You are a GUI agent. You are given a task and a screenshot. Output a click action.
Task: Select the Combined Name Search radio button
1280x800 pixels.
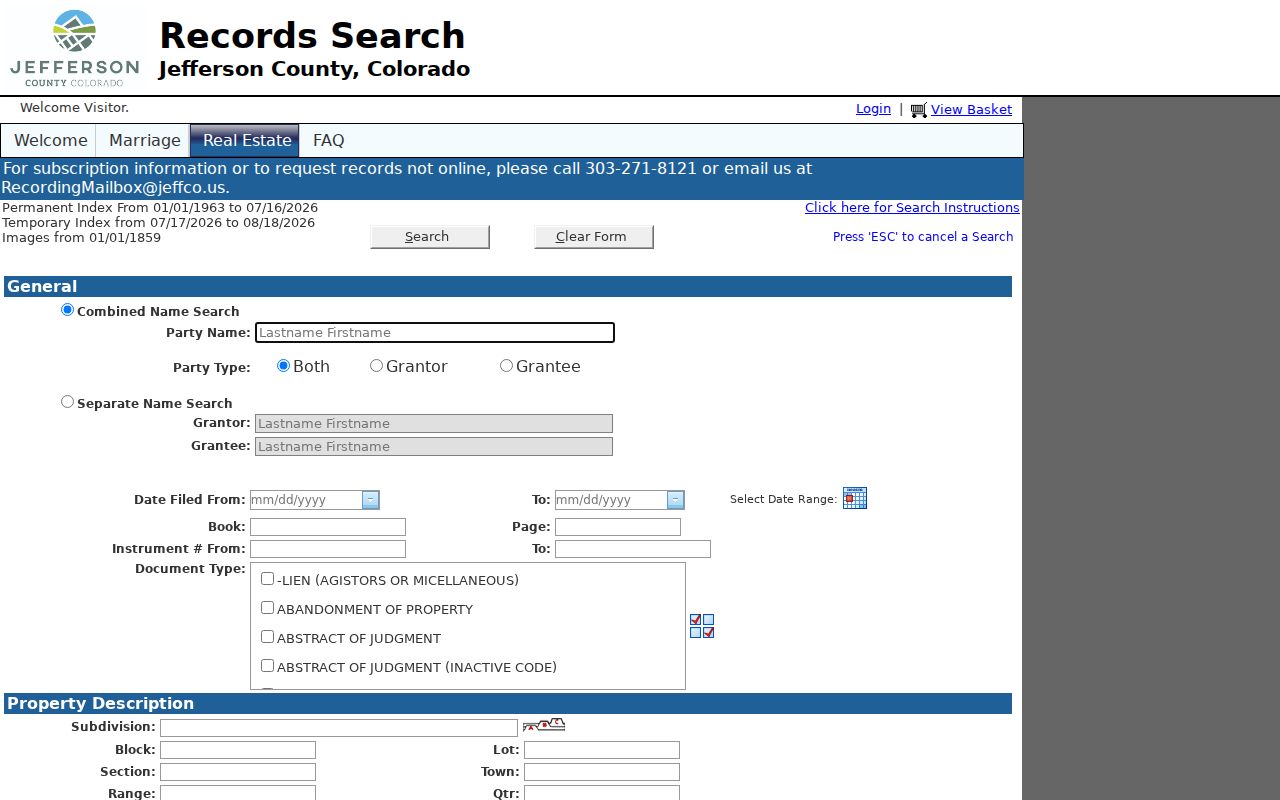(x=68, y=310)
